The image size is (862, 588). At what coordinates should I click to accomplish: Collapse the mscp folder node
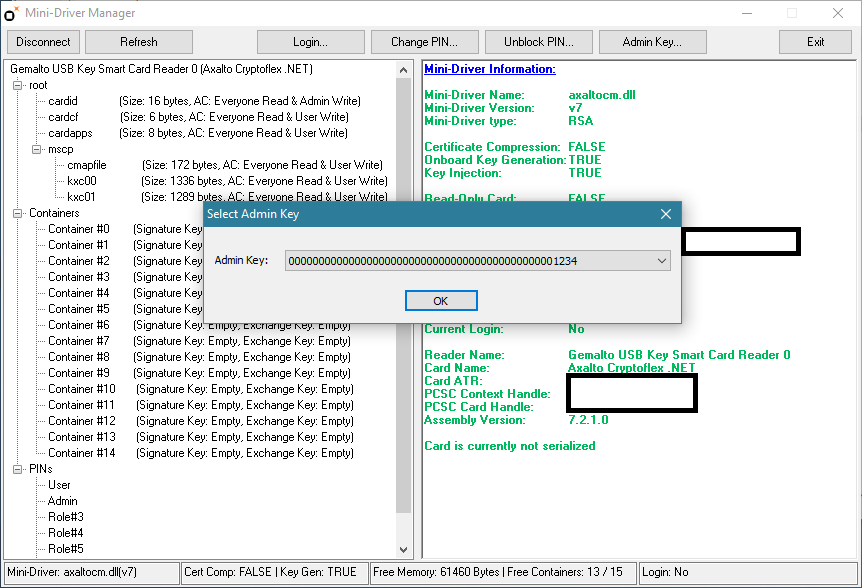[x=37, y=149]
